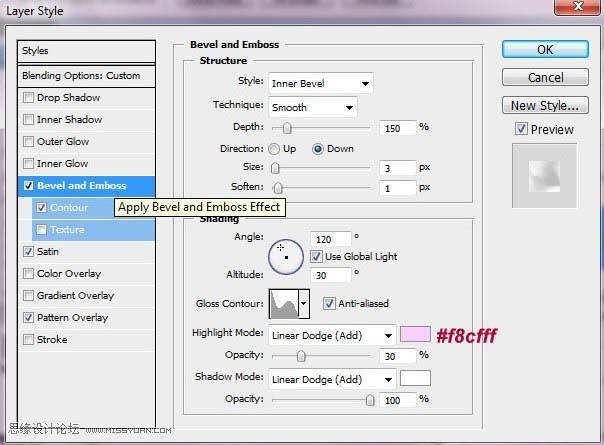The height and width of the screenshot is (445, 604).
Task: Click the highlight color swatch #f8cfff
Action: tap(415, 334)
